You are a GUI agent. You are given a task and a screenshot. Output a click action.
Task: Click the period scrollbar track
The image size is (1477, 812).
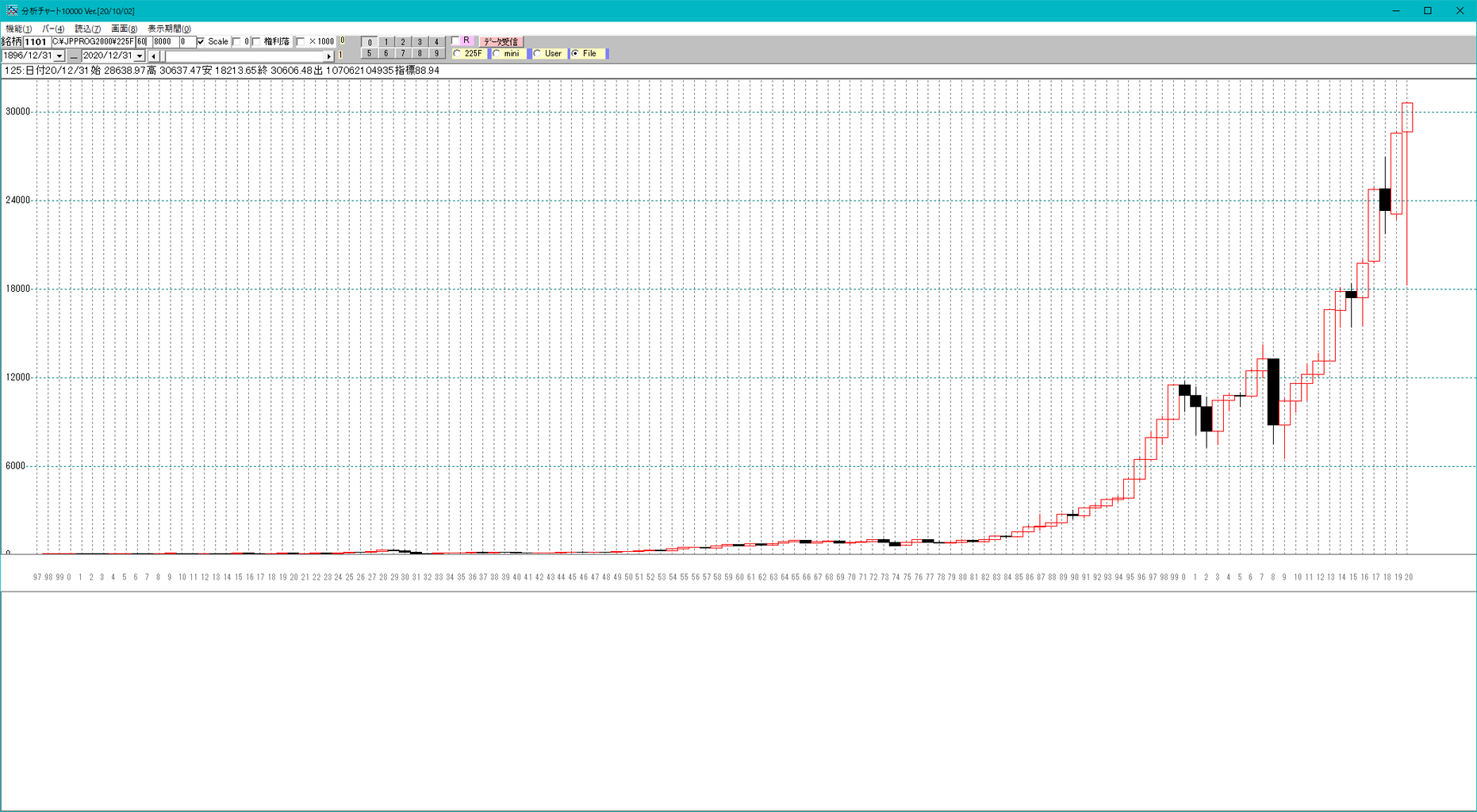(243, 56)
